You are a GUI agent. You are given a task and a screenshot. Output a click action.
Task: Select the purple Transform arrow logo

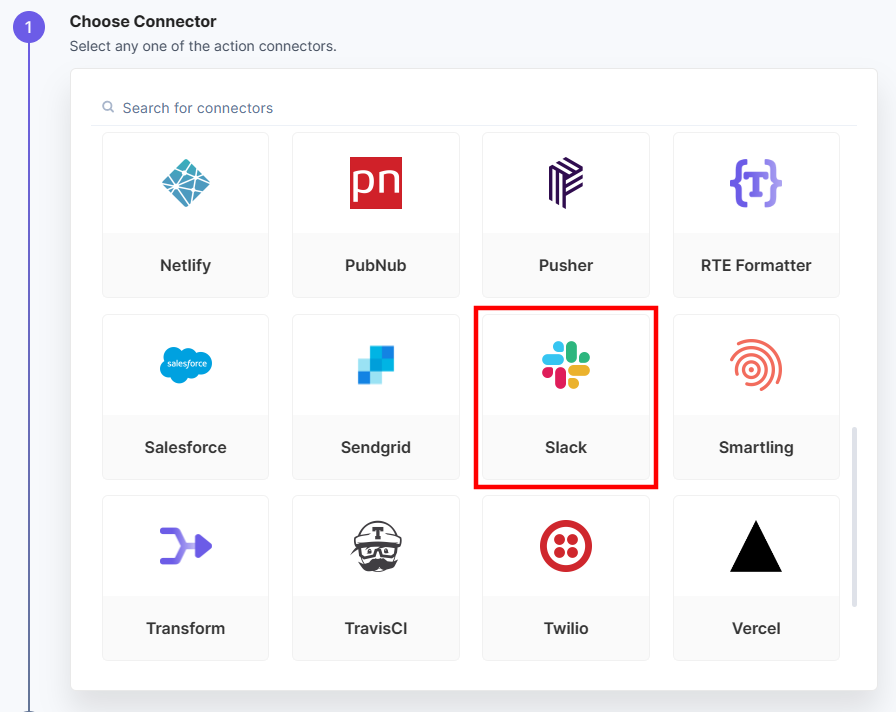coord(185,546)
